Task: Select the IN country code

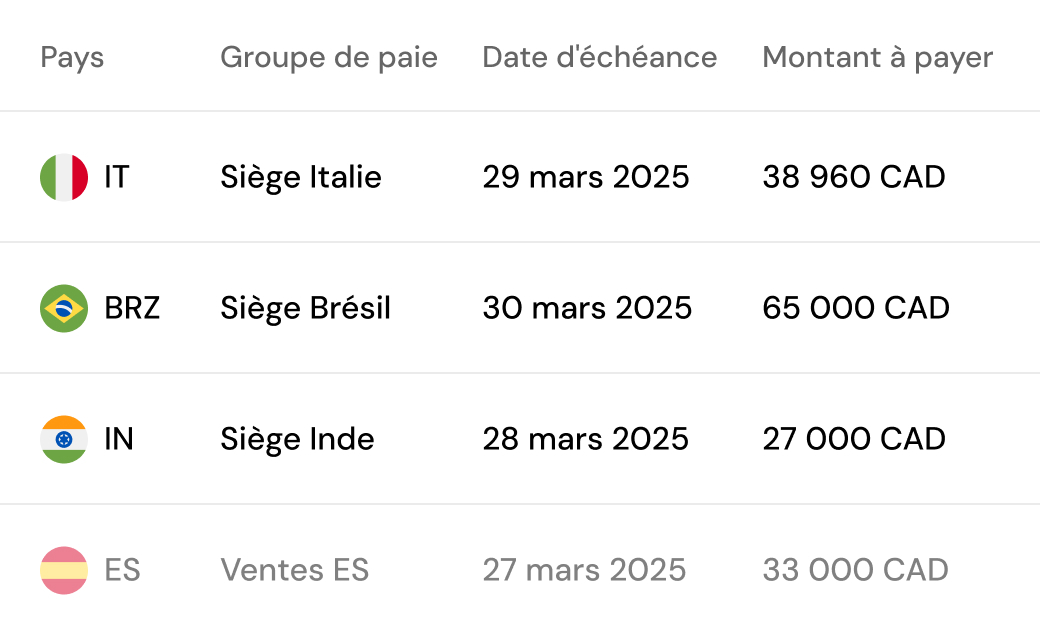Action: [119, 439]
